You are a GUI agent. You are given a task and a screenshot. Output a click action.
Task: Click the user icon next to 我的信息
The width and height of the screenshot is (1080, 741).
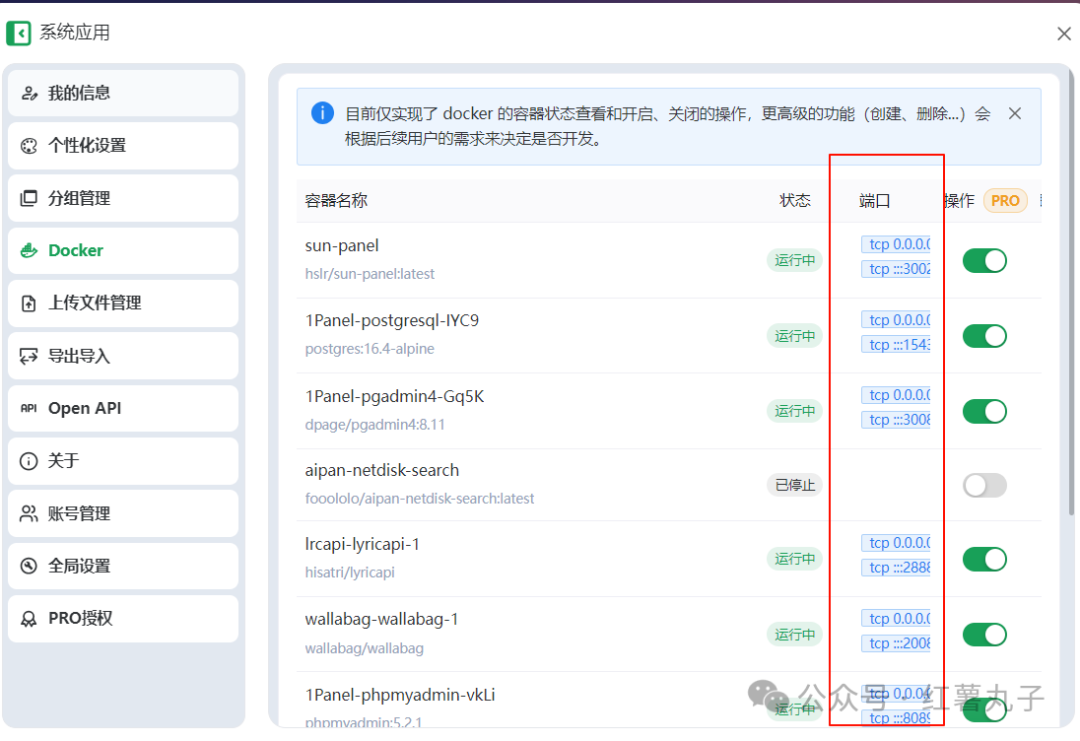[29, 93]
